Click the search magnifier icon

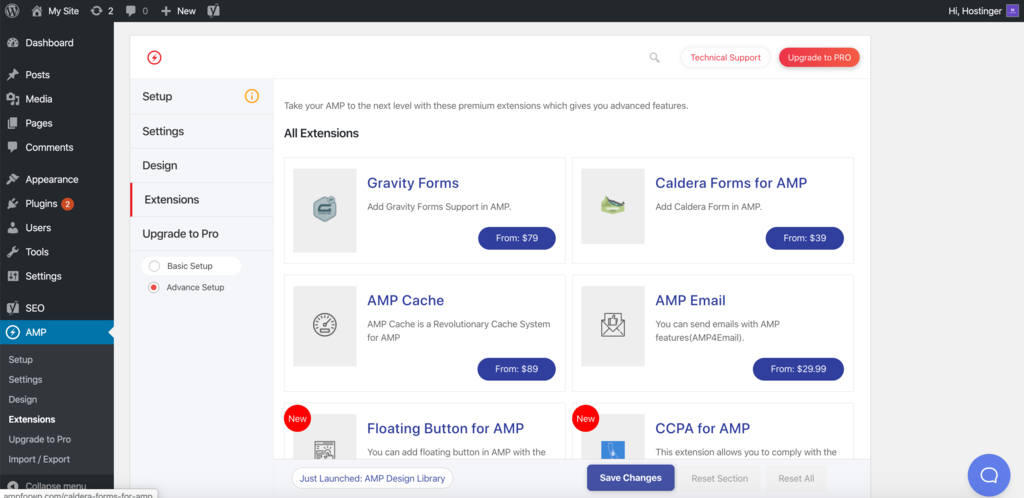coord(654,57)
